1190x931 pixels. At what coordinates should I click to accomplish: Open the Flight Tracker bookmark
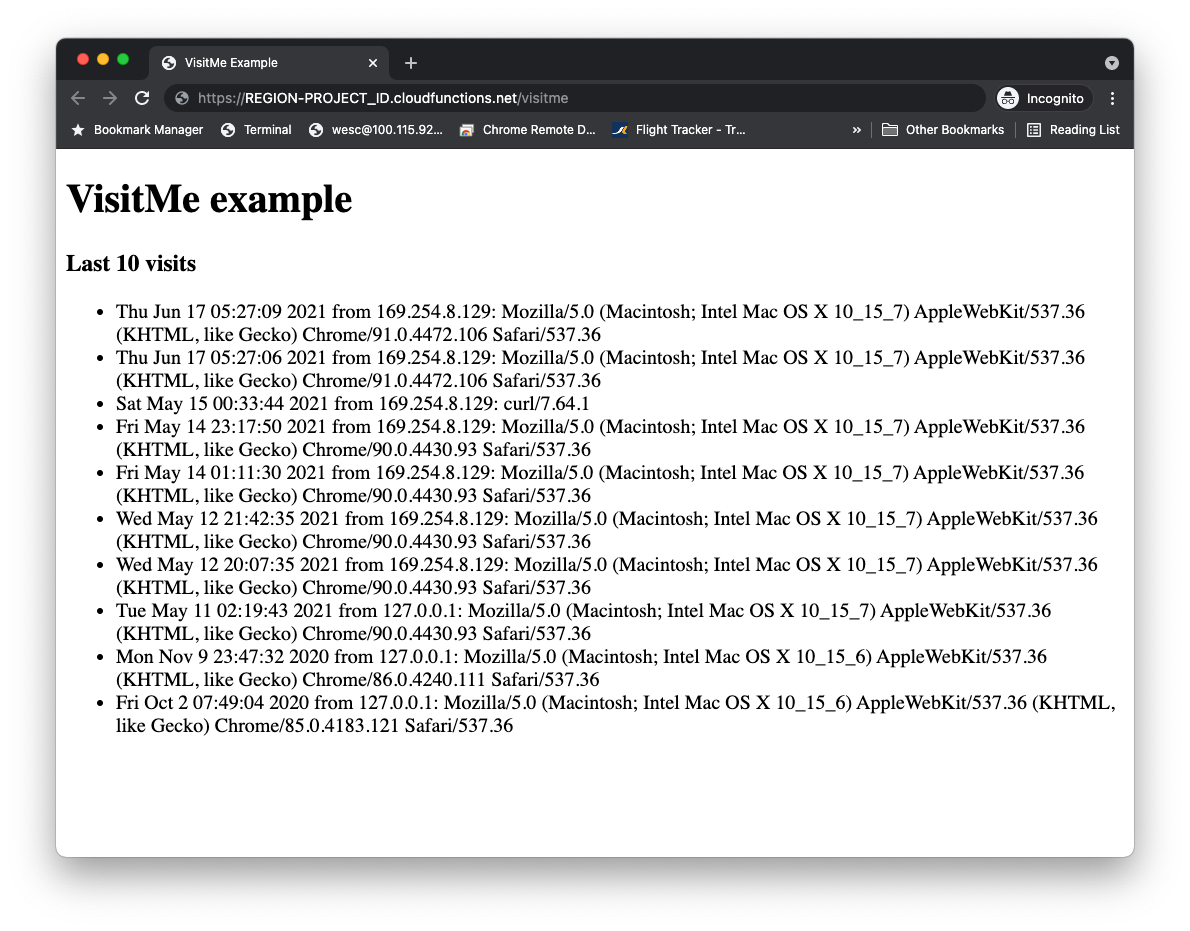coord(680,130)
